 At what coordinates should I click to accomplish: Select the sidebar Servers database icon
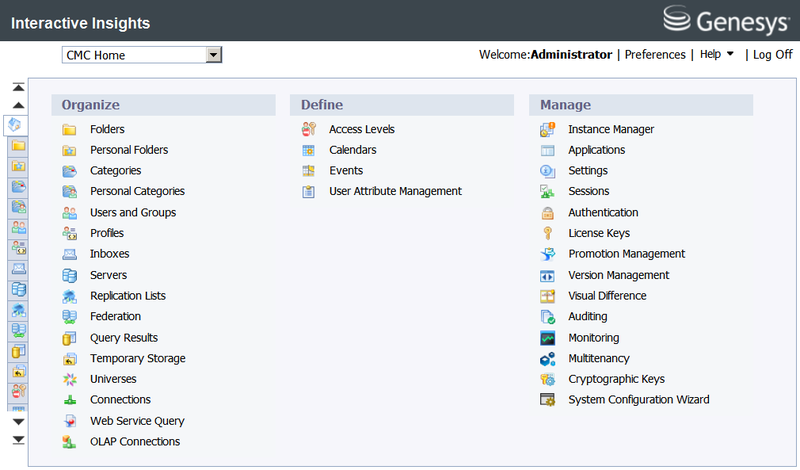coord(18,290)
